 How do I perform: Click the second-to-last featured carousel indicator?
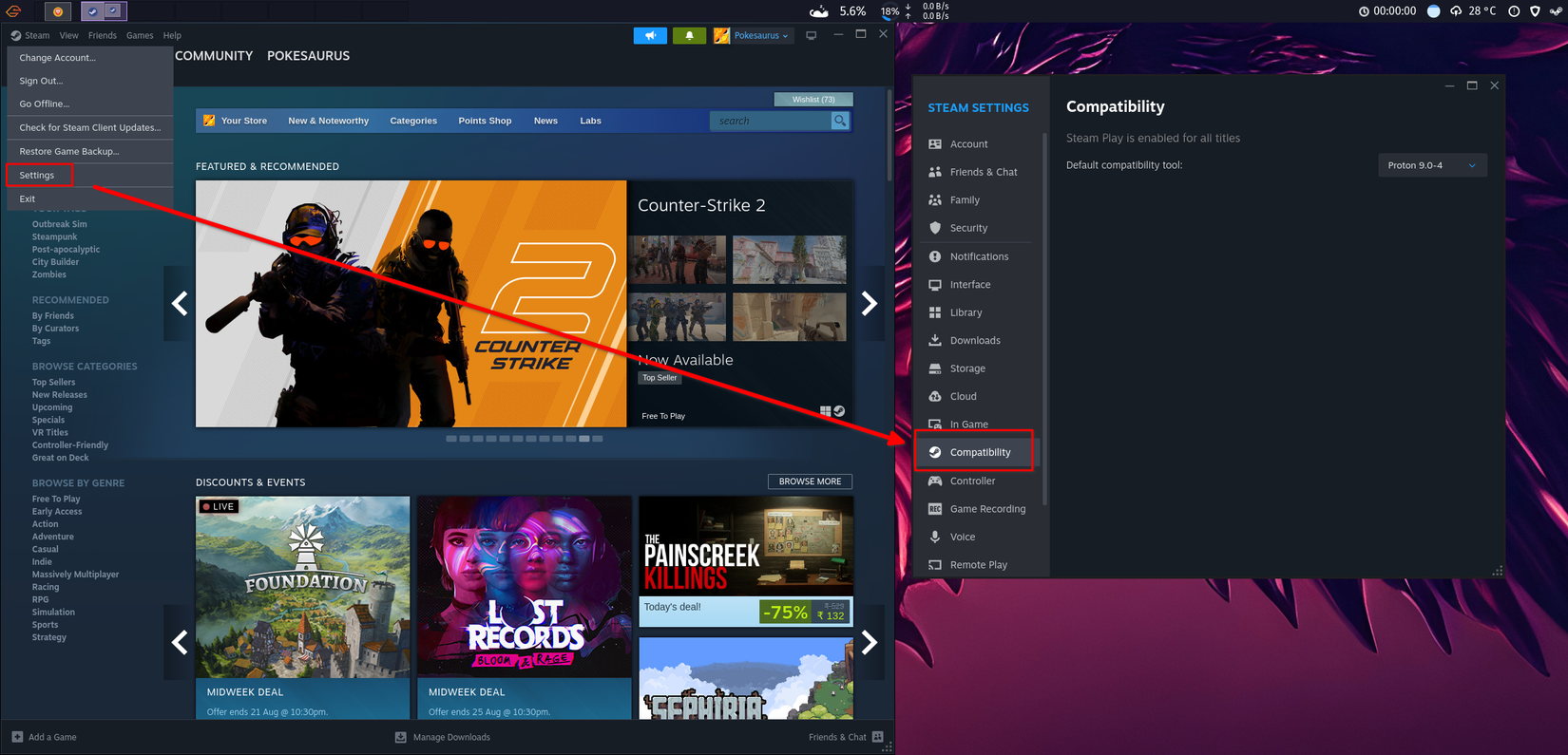pos(584,439)
